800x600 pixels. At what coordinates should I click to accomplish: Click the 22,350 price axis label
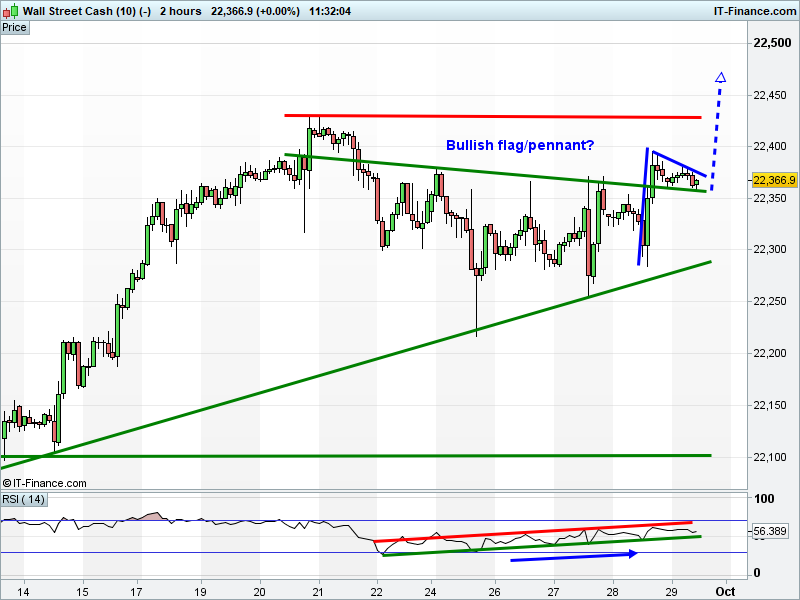[x=769, y=198]
